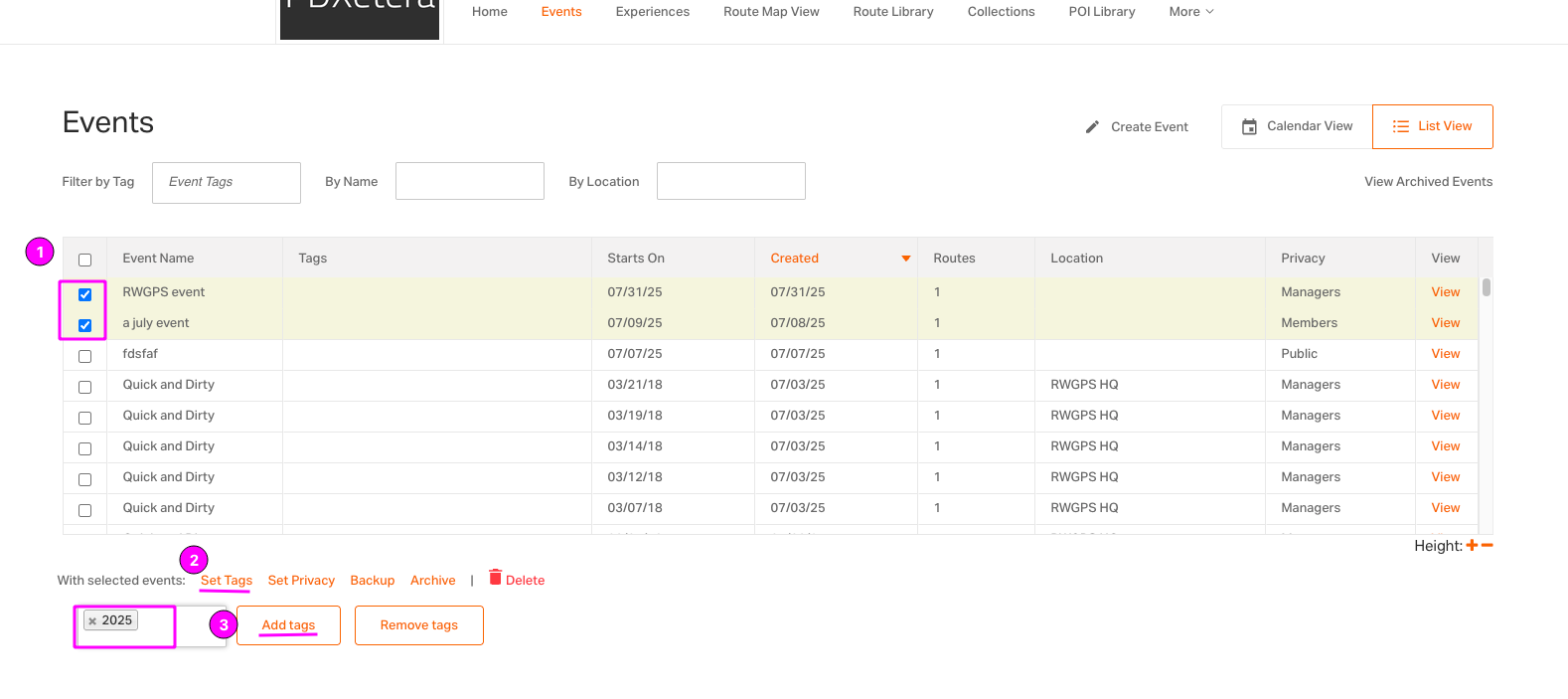Open the Event Tags filter box
The image size is (1568, 699).
[227, 183]
